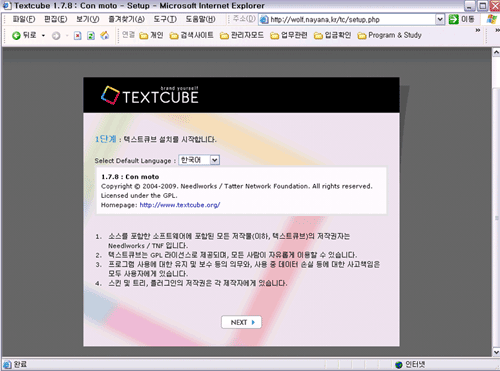
Task: Click the vertical scrollbar up arrow
Action: point(496,52)
